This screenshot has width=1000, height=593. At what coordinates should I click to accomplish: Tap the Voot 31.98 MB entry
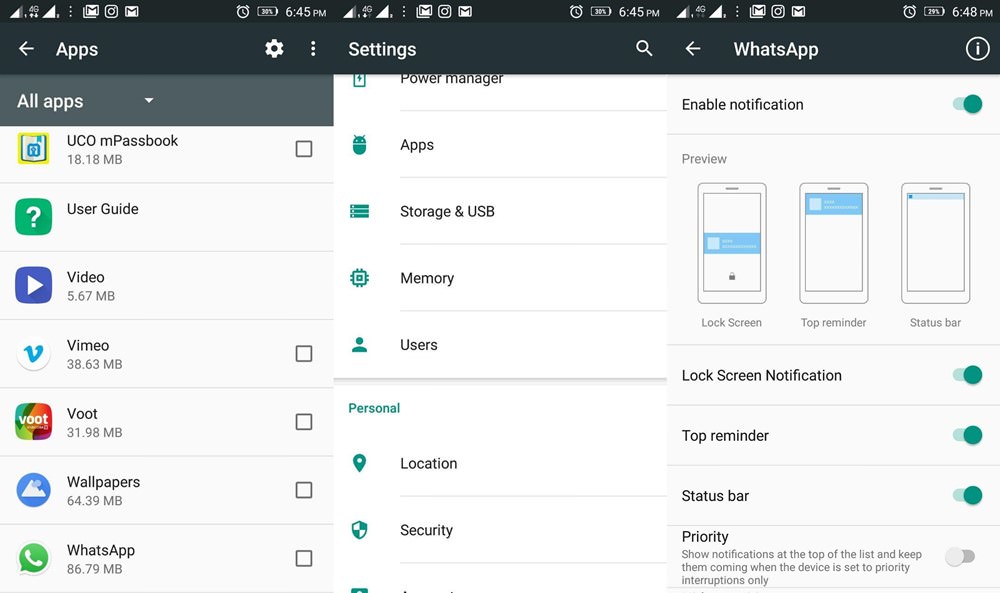pos(166,422)
